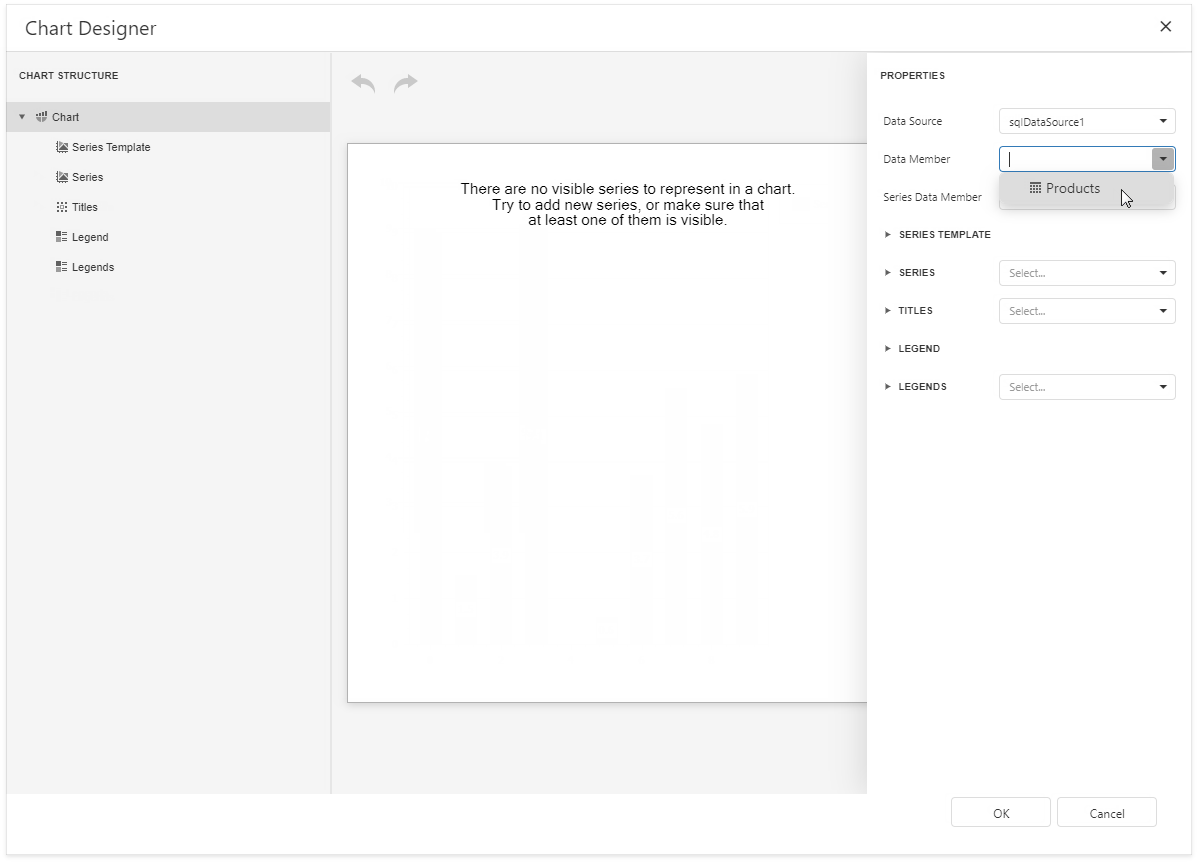This screenshot has width=1198, height=863.
Task: Click the redo arrow icon
Action: (406, 82)
